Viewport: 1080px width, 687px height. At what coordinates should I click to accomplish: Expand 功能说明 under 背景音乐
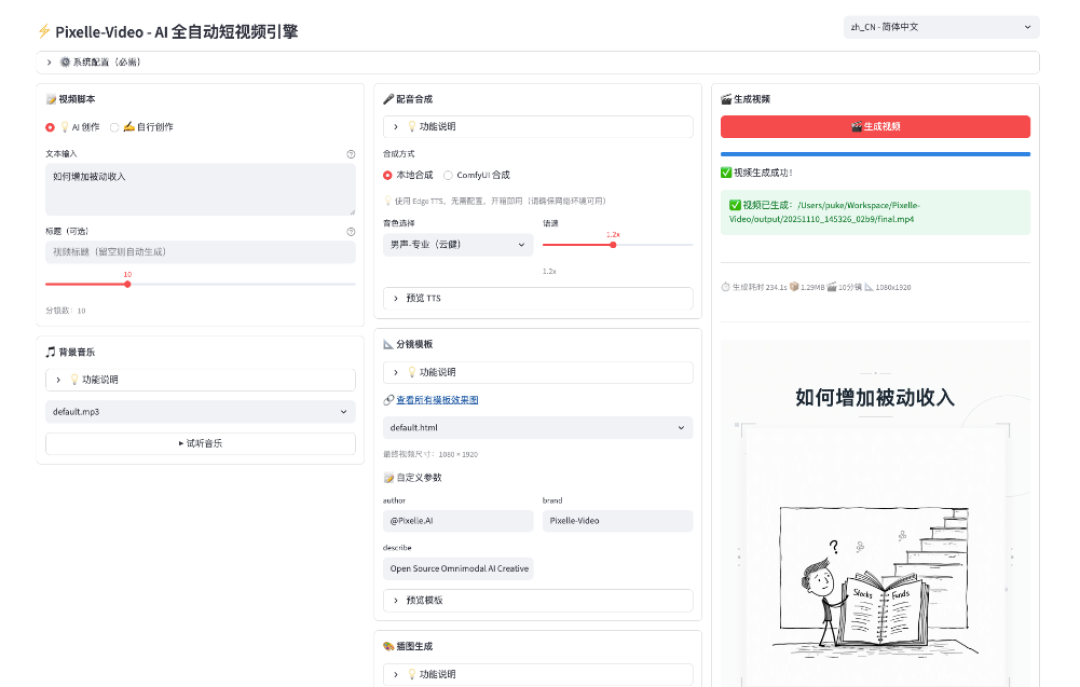[x=200, y=380]
